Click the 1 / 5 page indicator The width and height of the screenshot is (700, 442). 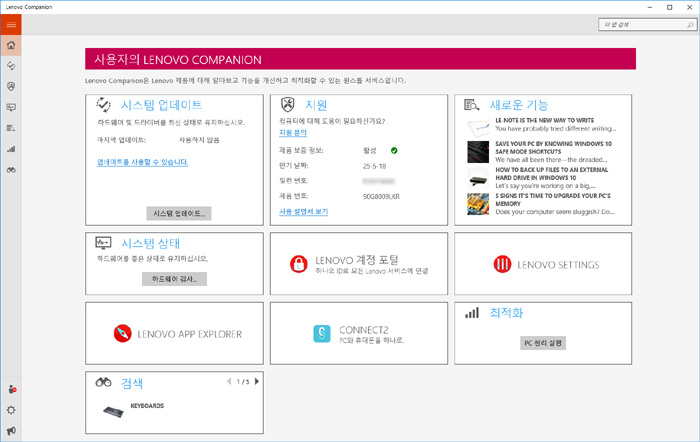(x=243, y=382)
